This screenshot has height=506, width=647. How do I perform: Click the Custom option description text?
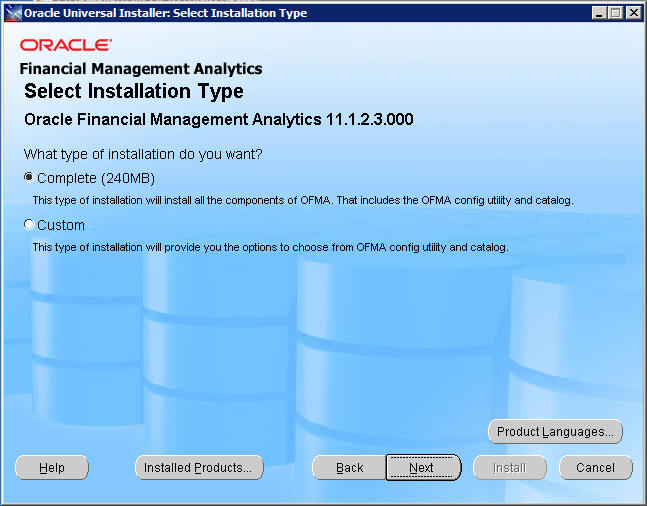pyautogui.click(x=270, y=247)
